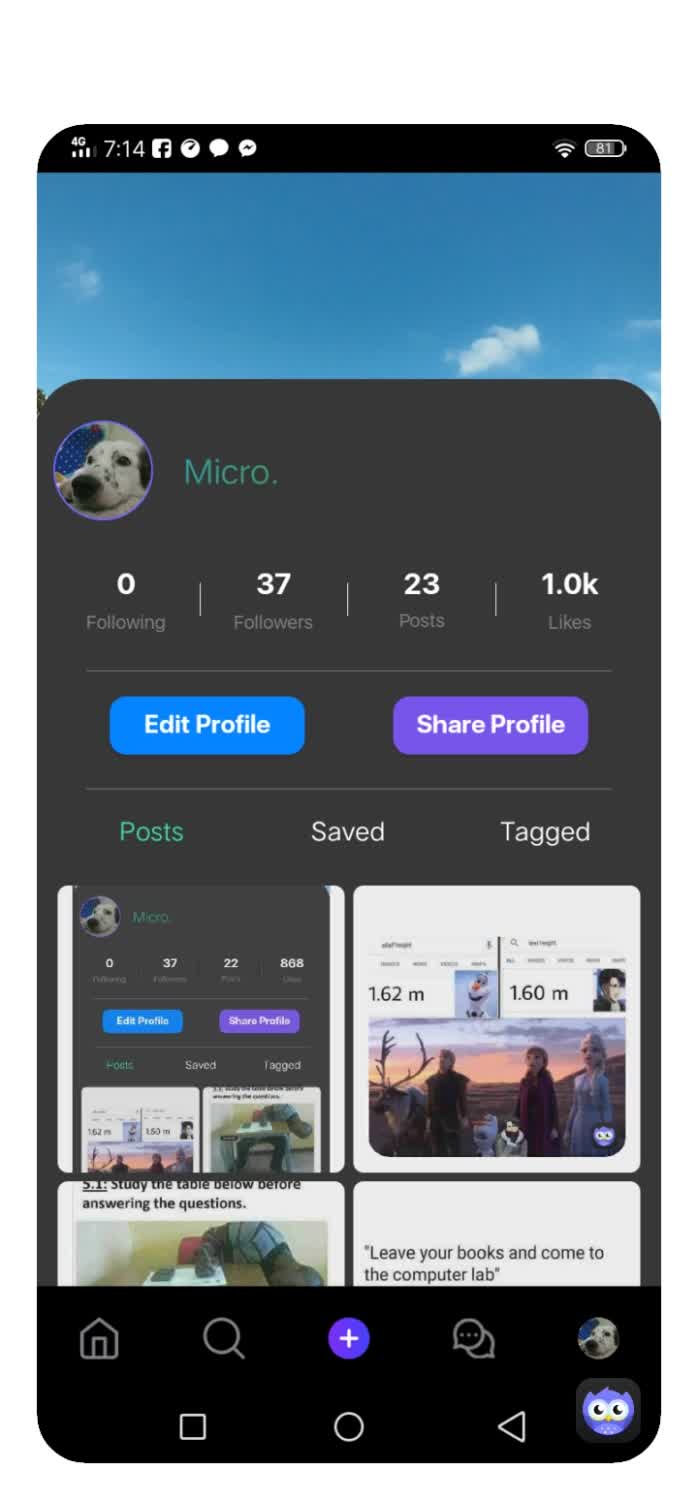Open the chat messages icon
The height and width of the screenshot is (1500, 698).
tap(474, 1339)
